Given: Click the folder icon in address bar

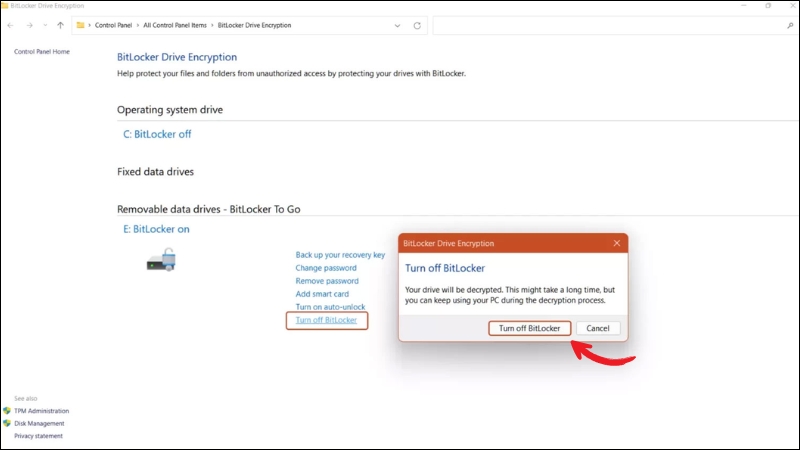Looking at the screenshot, I should point(80,25).
